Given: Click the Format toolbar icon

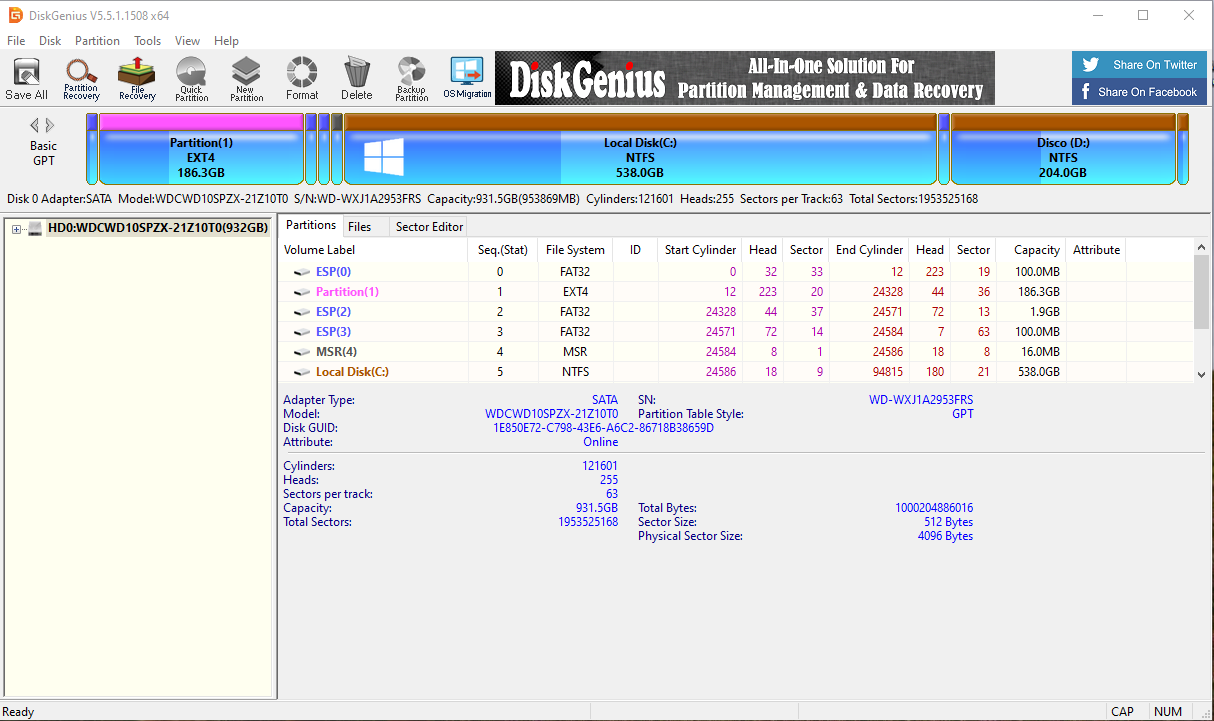Looking at the screenshot, I should (302, 79).
